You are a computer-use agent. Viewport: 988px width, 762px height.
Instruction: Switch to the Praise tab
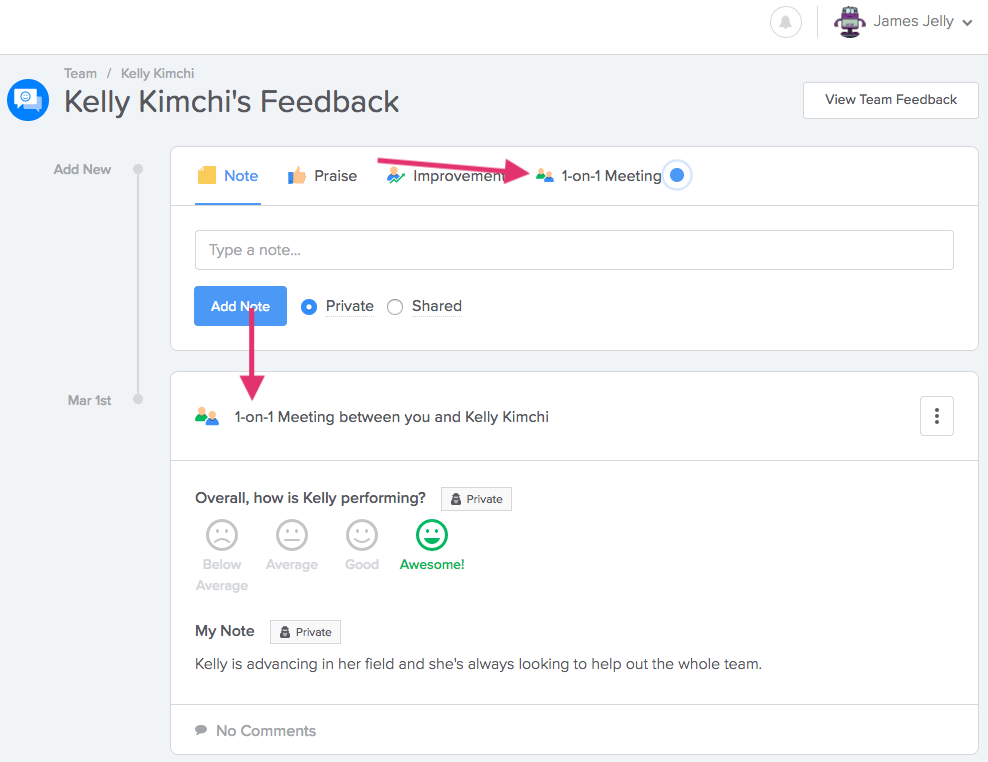click(x=322, y=176)
